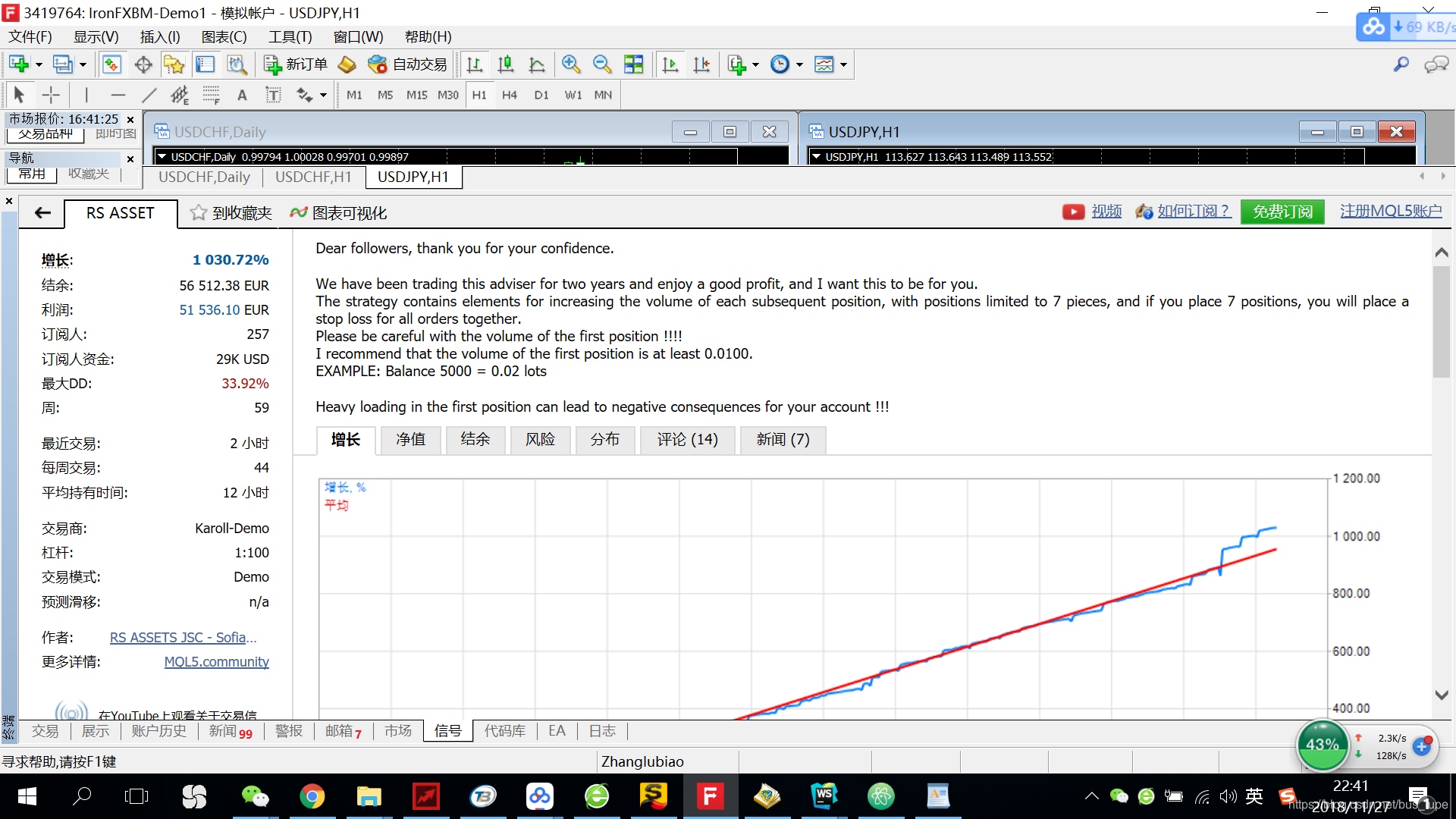The width and height of the screenshot is (1456, 819).
Task: Open the templates dropdown arrow
Action: [843, 64]
